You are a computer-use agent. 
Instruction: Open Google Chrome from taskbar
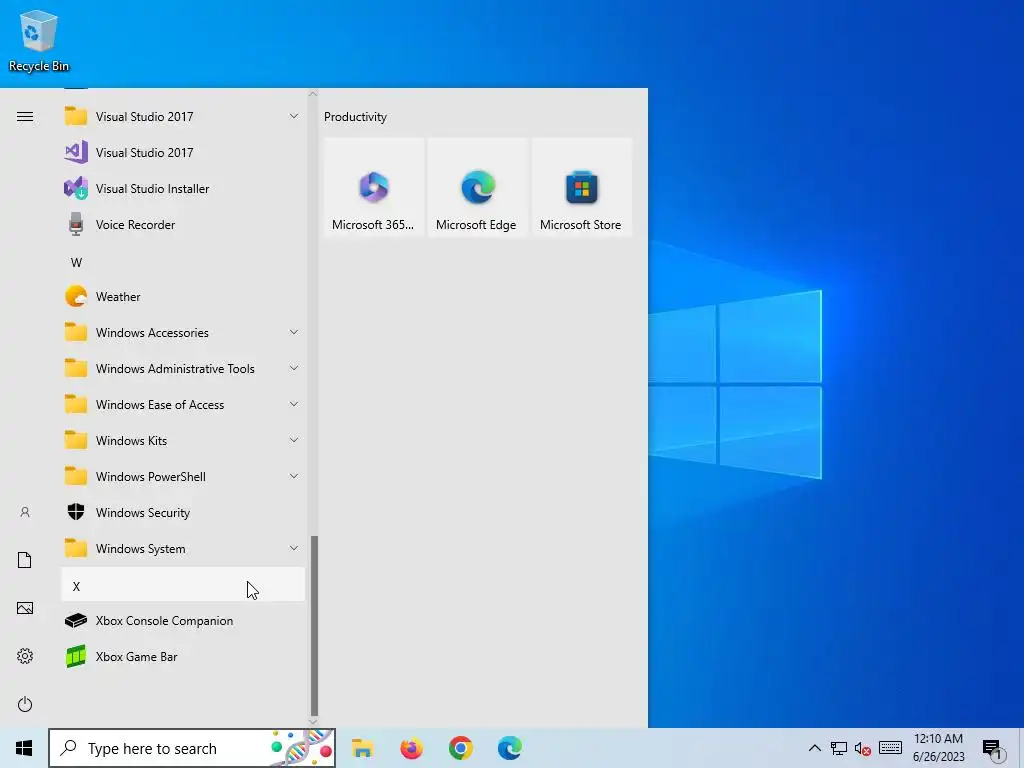460,748
